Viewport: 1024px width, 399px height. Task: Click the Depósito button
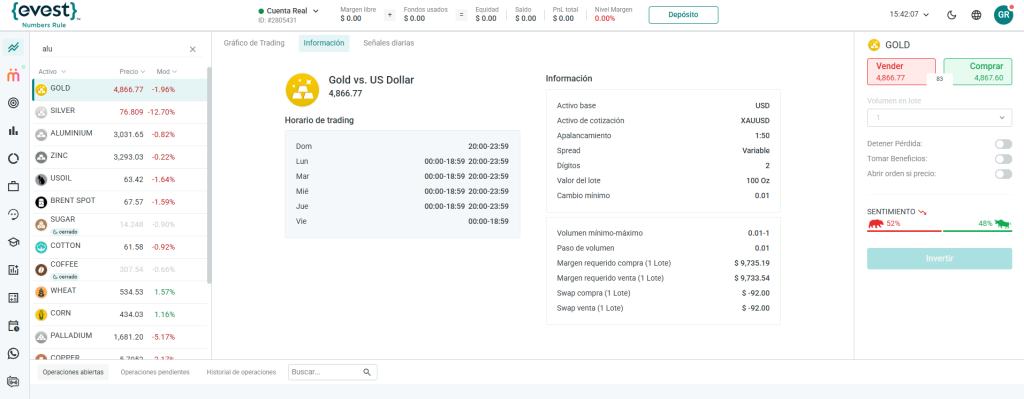click(x=683, y=15)
